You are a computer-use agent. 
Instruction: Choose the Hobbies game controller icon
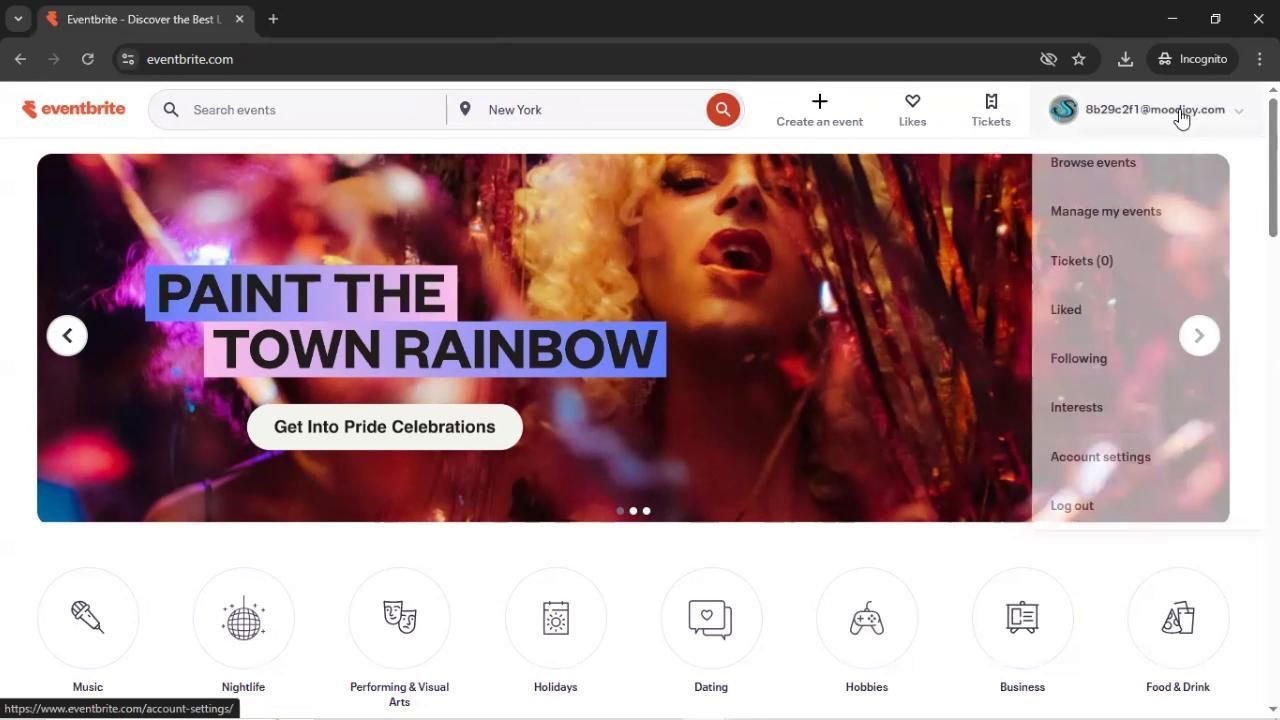tap(866, 618)
